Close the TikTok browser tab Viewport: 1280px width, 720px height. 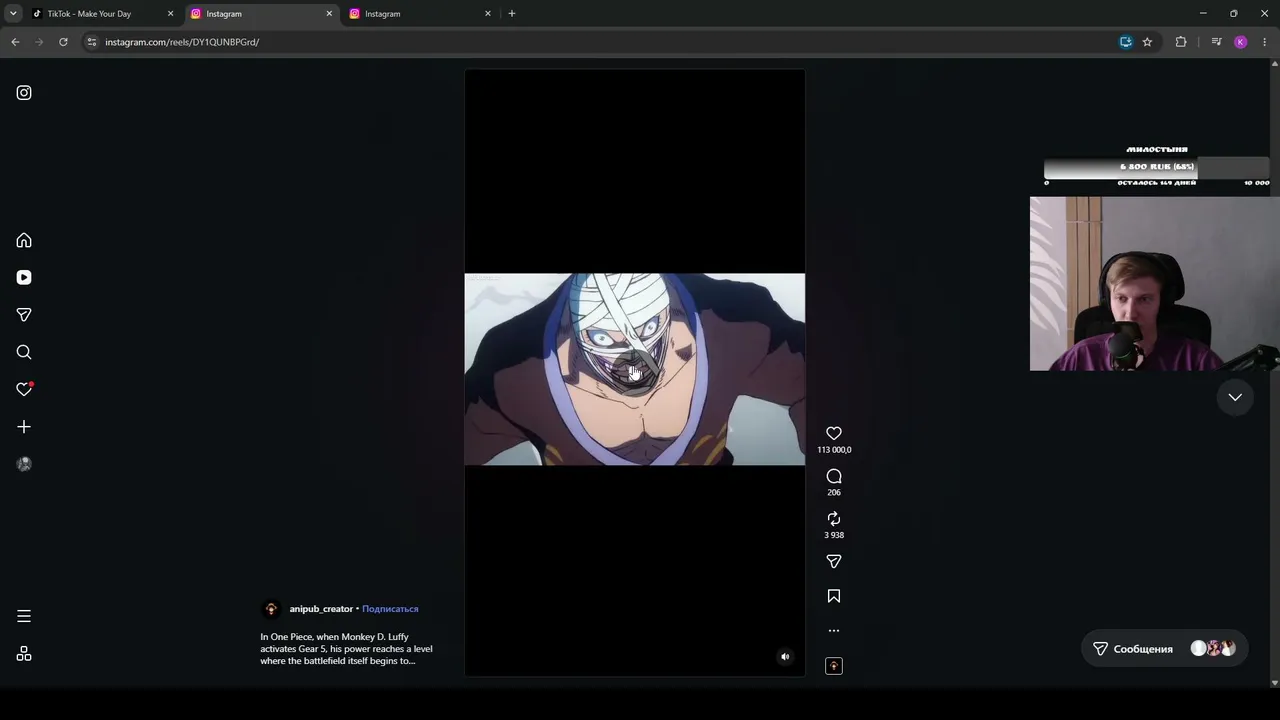(x=170, y=14)
